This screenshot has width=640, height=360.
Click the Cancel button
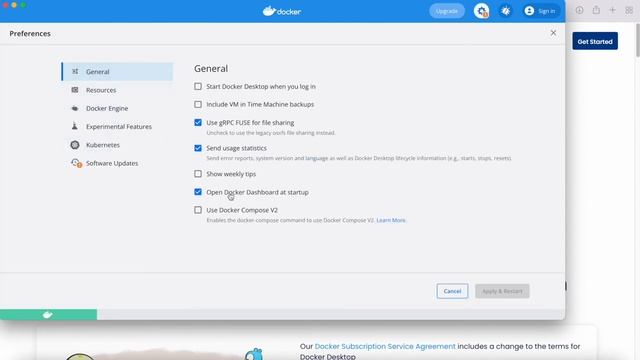tap(452, 291)
